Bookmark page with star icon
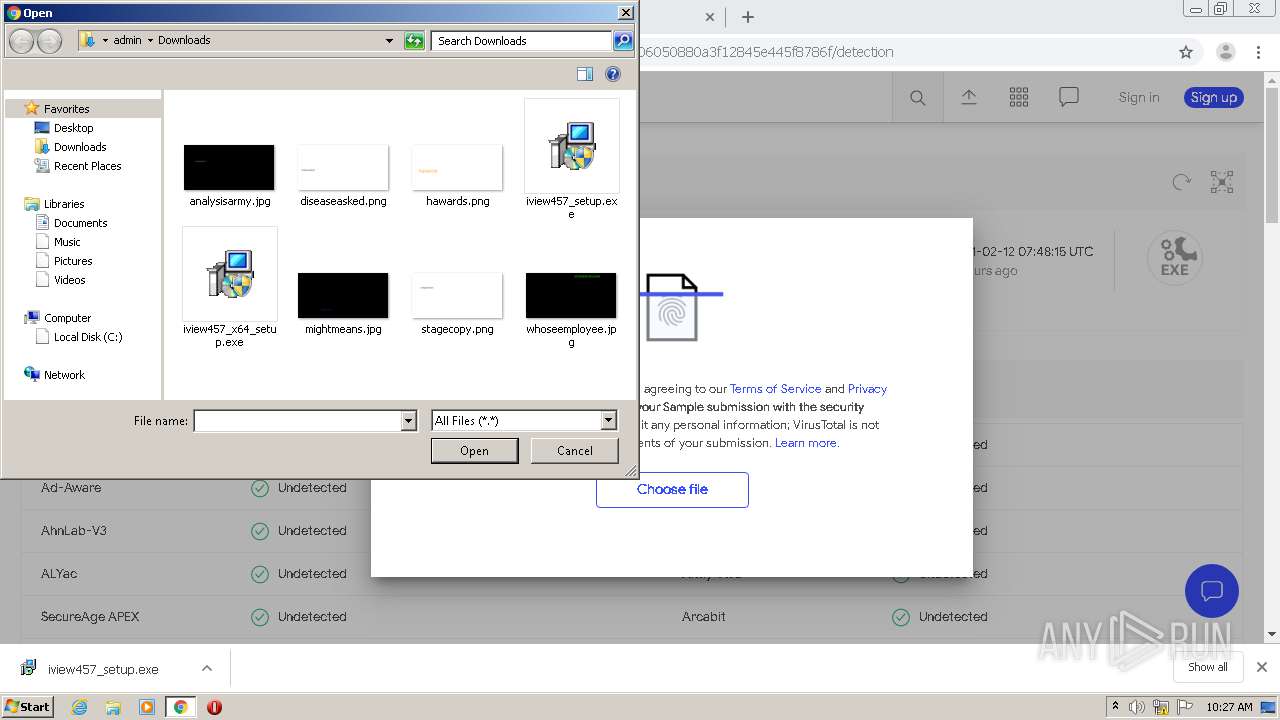The height and width of the screenshot is (720, 1280). tap(1186, 52)
